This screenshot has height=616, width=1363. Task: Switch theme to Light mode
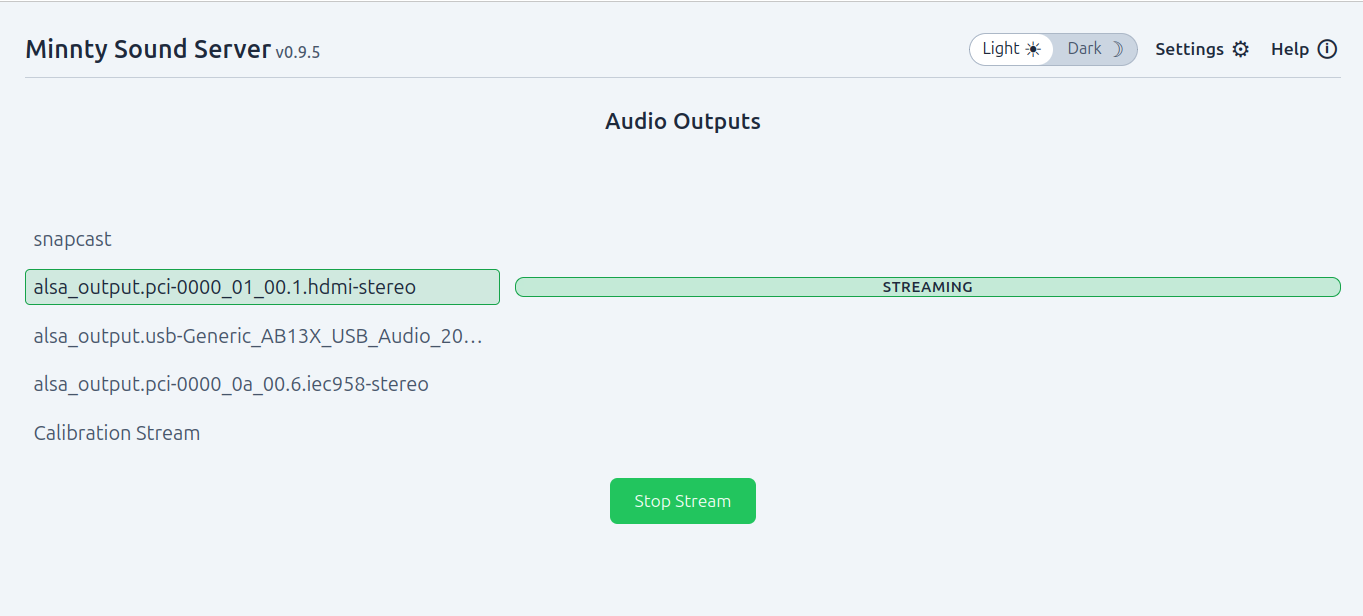pyautogui.click(x=1011, y=49)
